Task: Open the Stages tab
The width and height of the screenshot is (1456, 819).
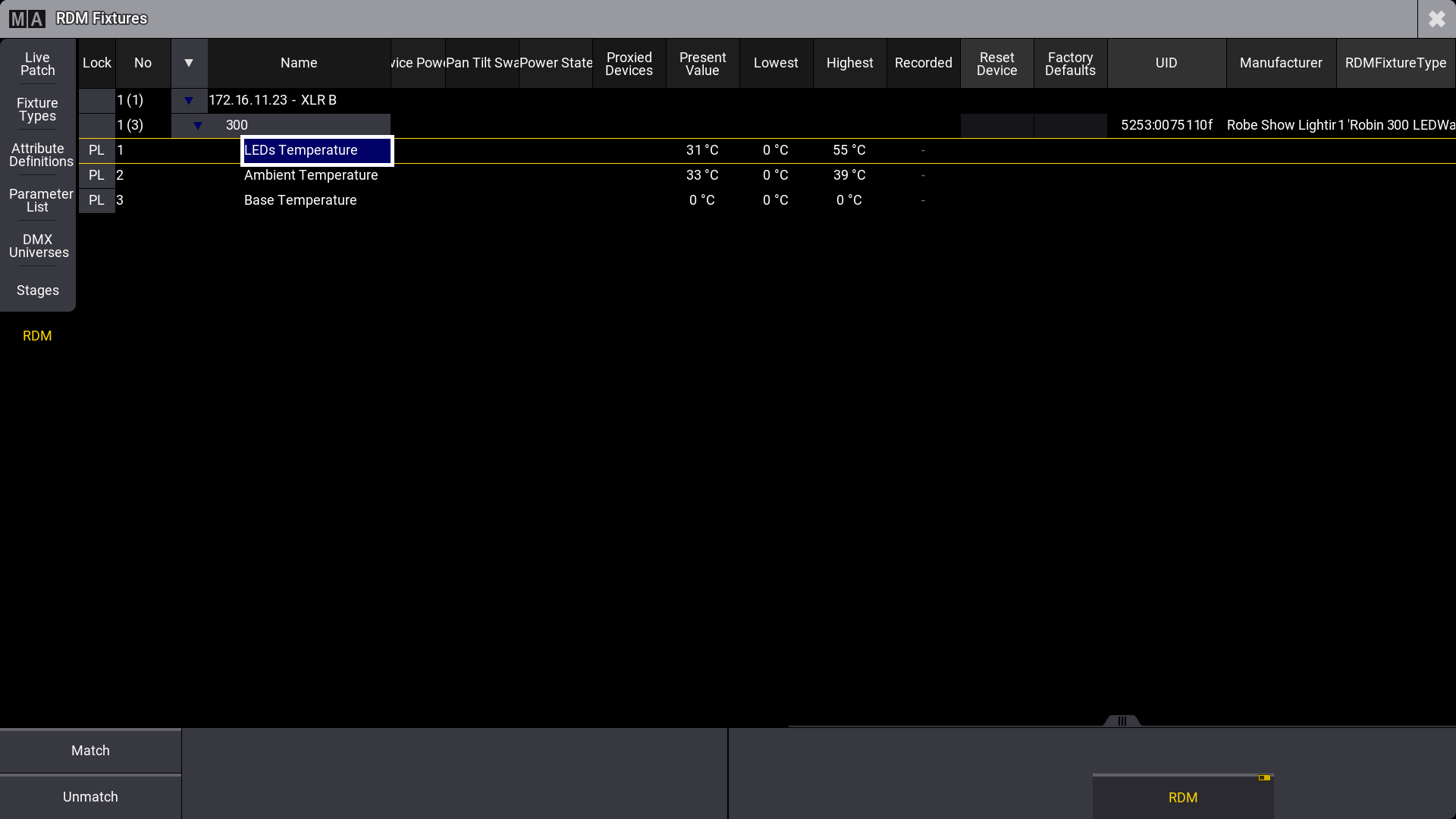Action: (37, 290)
